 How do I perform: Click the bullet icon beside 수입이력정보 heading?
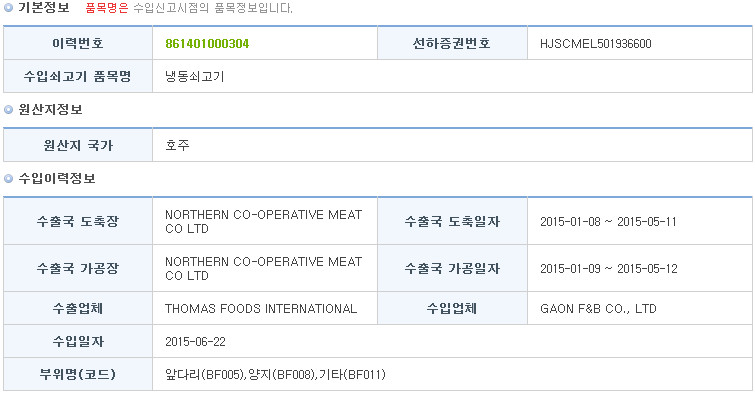click(8, 179)
